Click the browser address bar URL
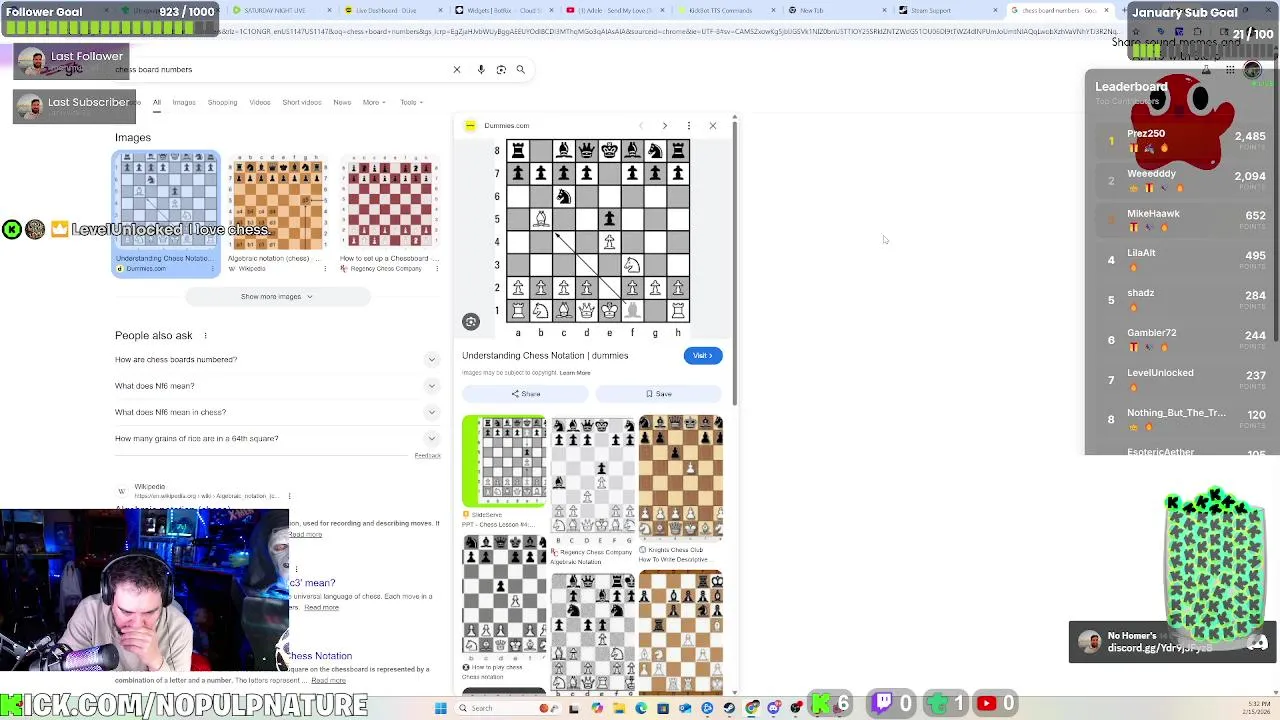1280x720 pixels. click(x=640, y=32)
